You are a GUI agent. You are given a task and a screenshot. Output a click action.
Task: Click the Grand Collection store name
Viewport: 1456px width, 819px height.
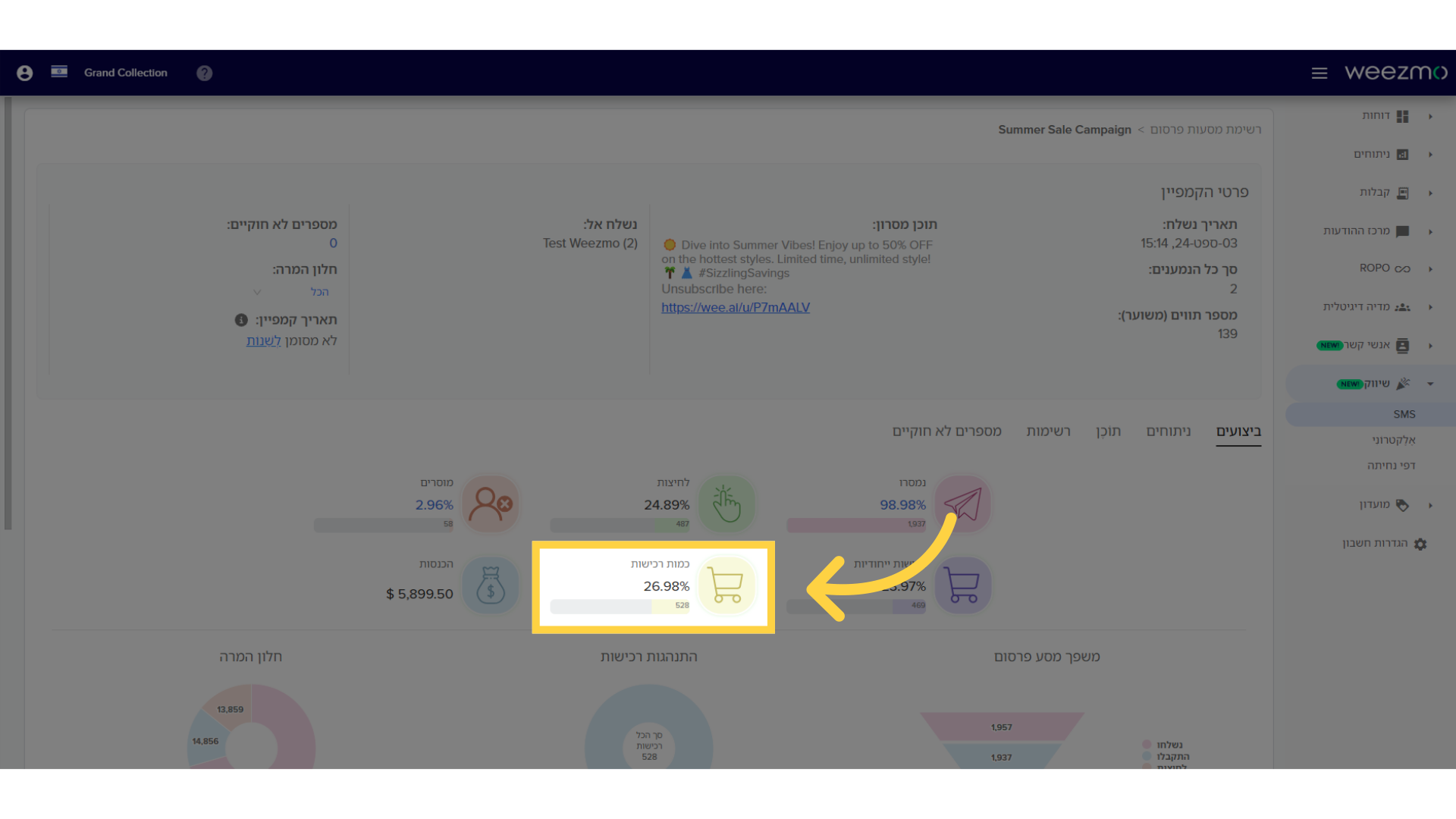coord(125,73)
